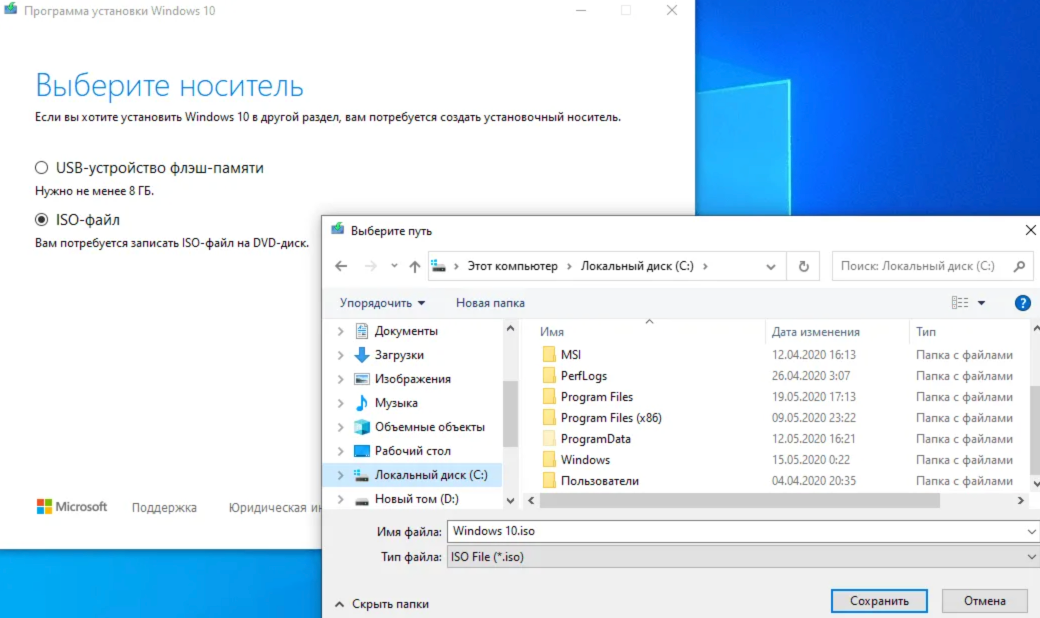Select Новый том (D:) in navigation pane

pos(417,499)
